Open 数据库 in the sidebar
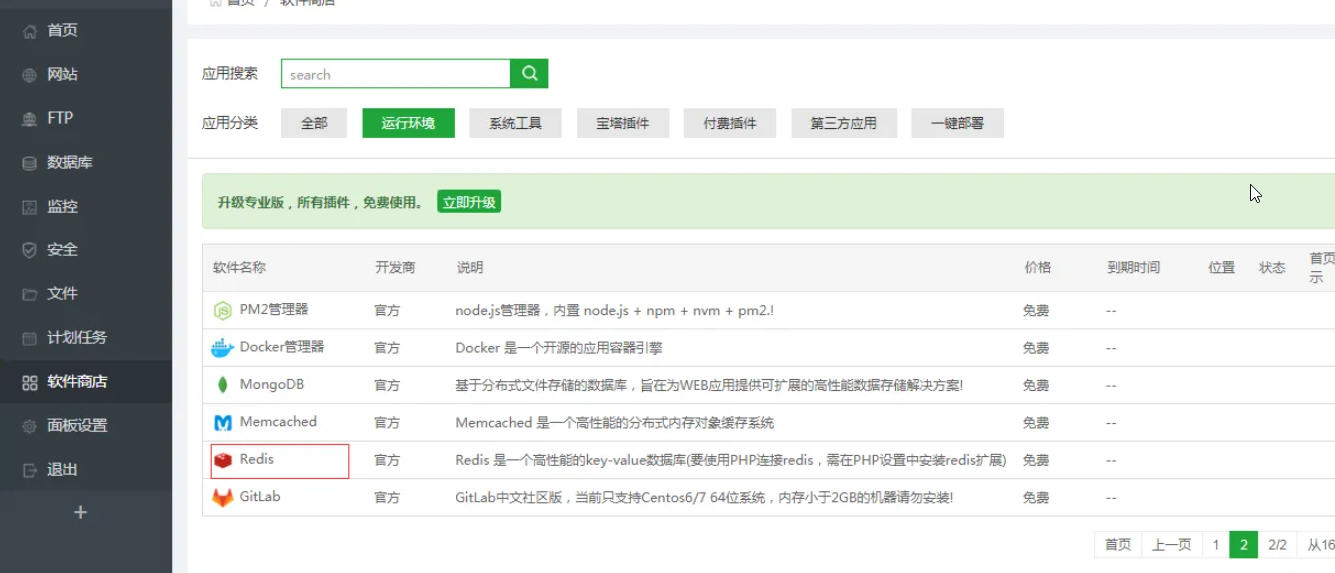 (69, 162)
